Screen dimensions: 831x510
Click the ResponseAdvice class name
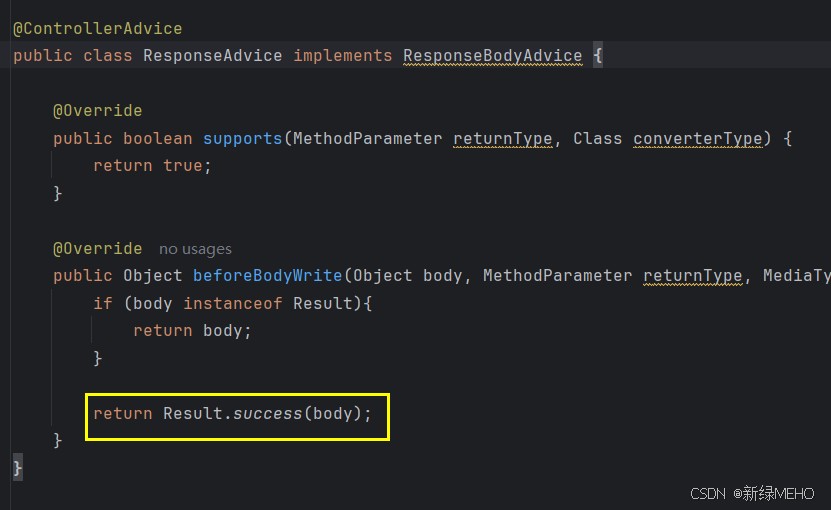tap(212, 56)
